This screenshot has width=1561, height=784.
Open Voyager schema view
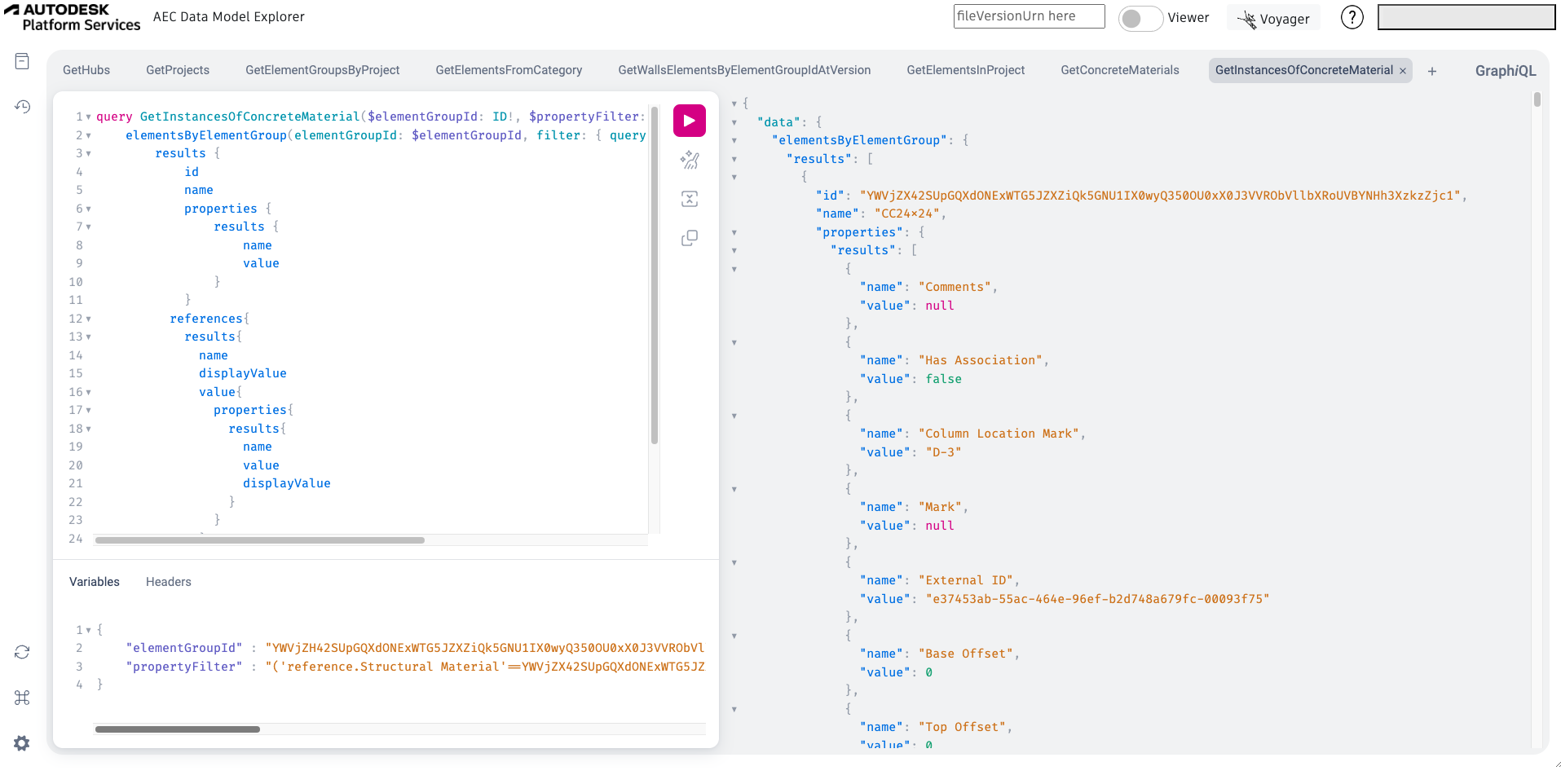click(1273, 19)
